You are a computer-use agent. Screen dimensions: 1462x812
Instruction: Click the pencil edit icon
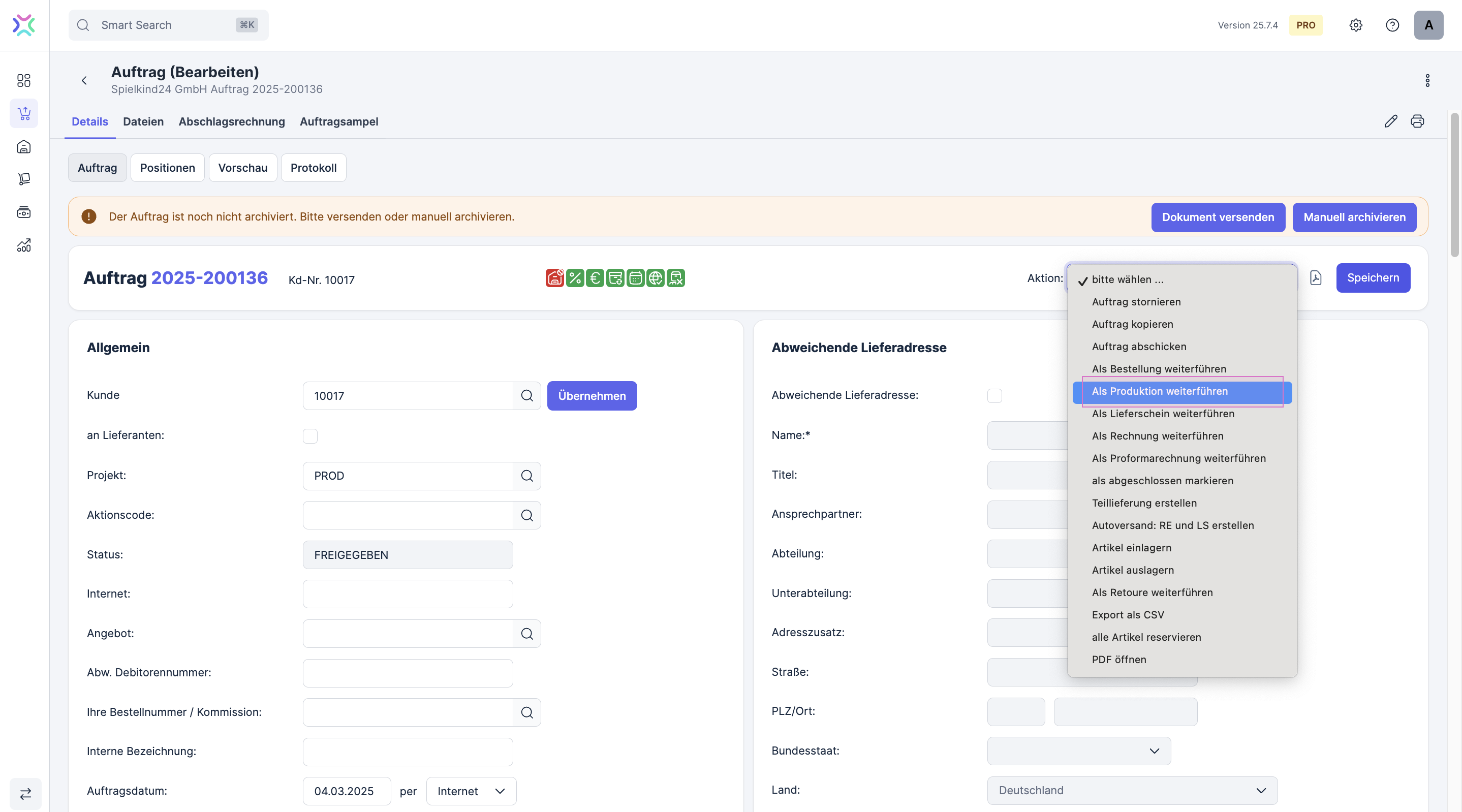pos(1390,121)
